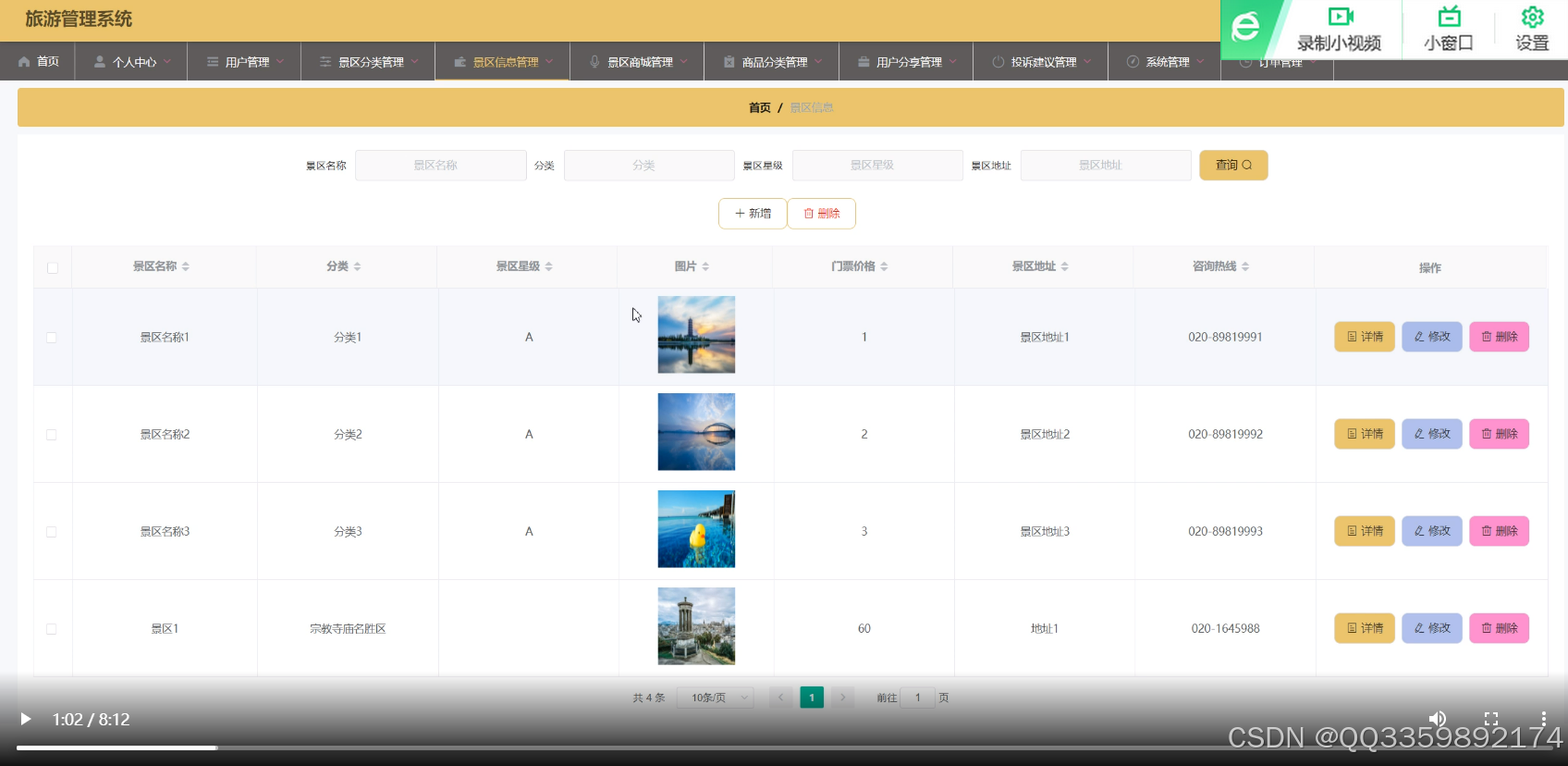Viewport: 1568px width, 766px height.
Task: Open the tower thumbnail for 景区名称1
Action: click(x=696, y=335)
